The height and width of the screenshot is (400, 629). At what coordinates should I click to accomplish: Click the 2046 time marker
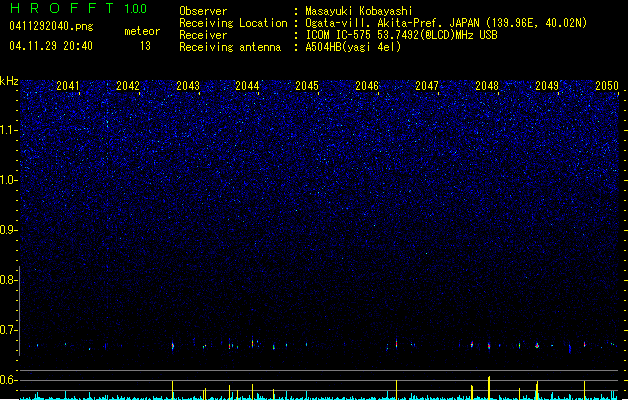[x=367, y=86]
